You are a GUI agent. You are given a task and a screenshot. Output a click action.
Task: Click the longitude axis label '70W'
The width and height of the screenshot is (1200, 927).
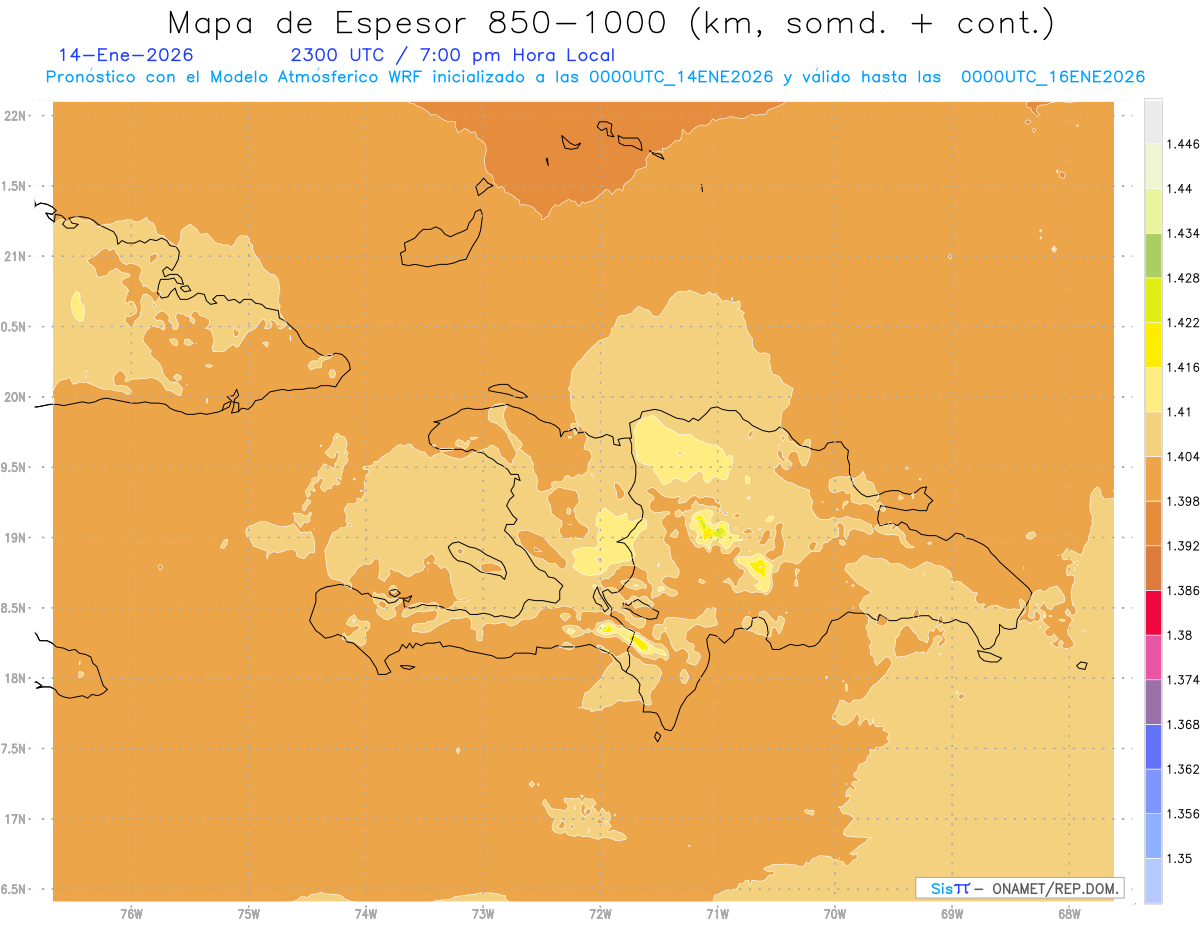tap(834, 914)
